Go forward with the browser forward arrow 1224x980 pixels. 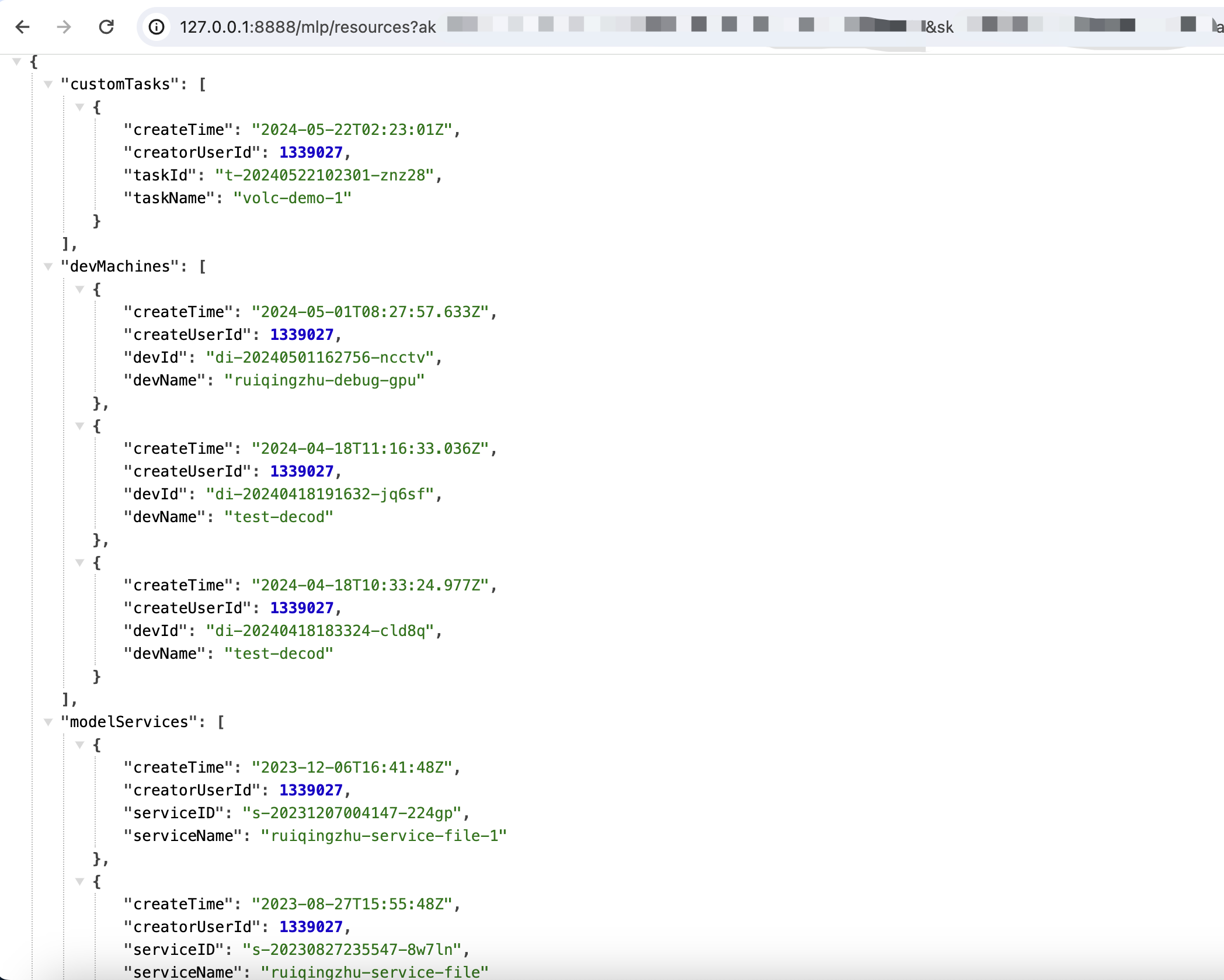(64, 27)
